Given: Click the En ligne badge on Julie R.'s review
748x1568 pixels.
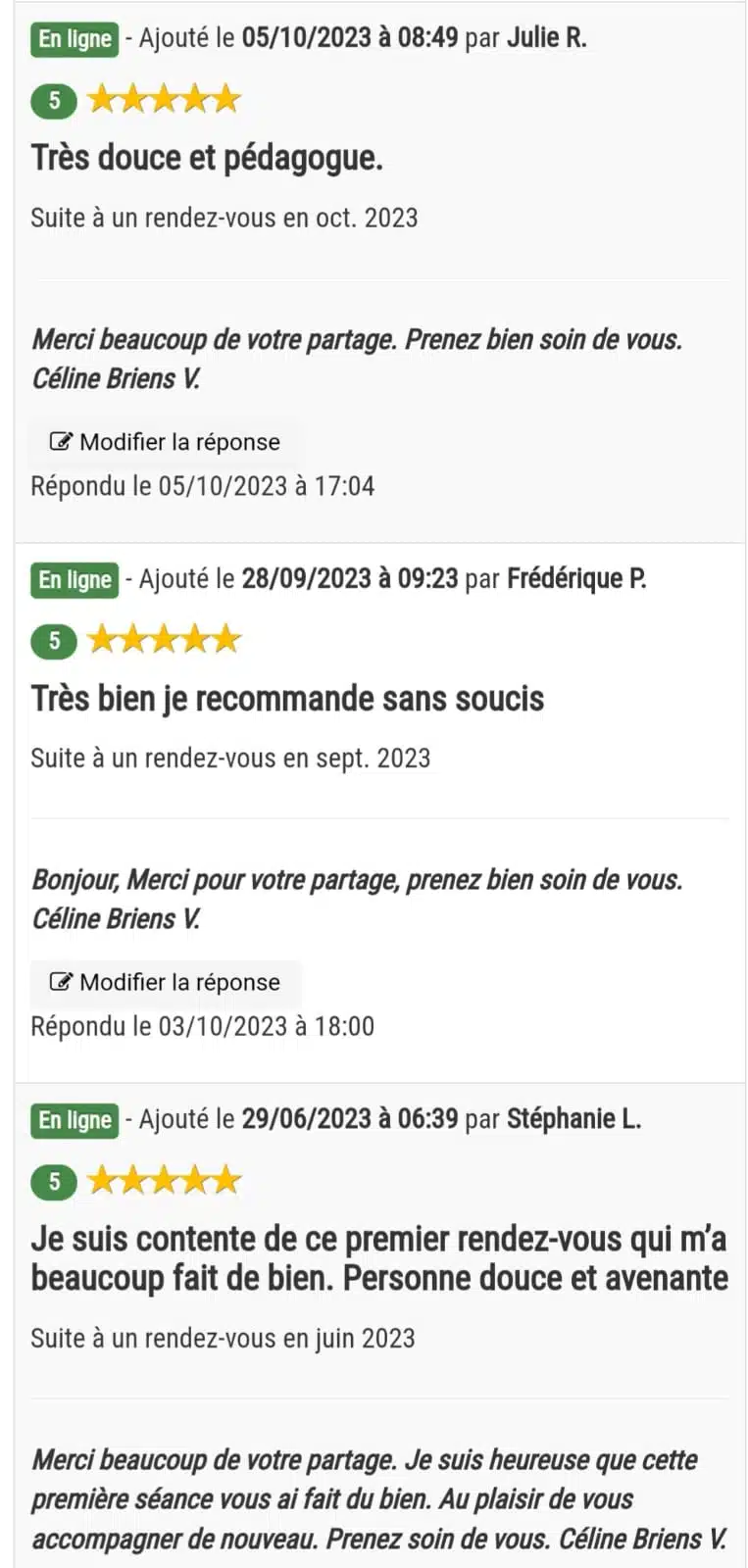Looking at the screenshot, I should [x=75, y=39].
